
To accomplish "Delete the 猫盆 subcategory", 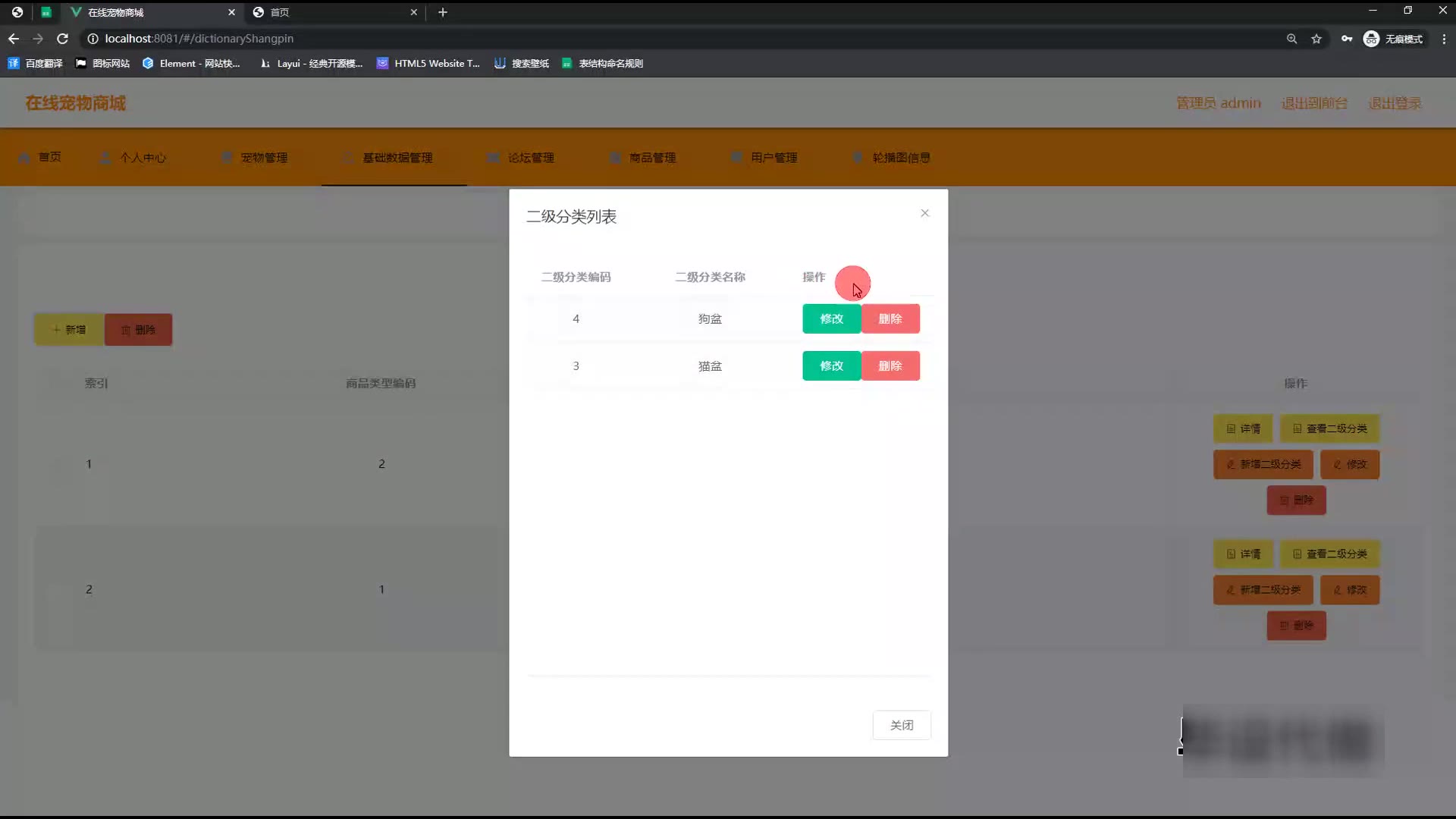I will [890, 366].
